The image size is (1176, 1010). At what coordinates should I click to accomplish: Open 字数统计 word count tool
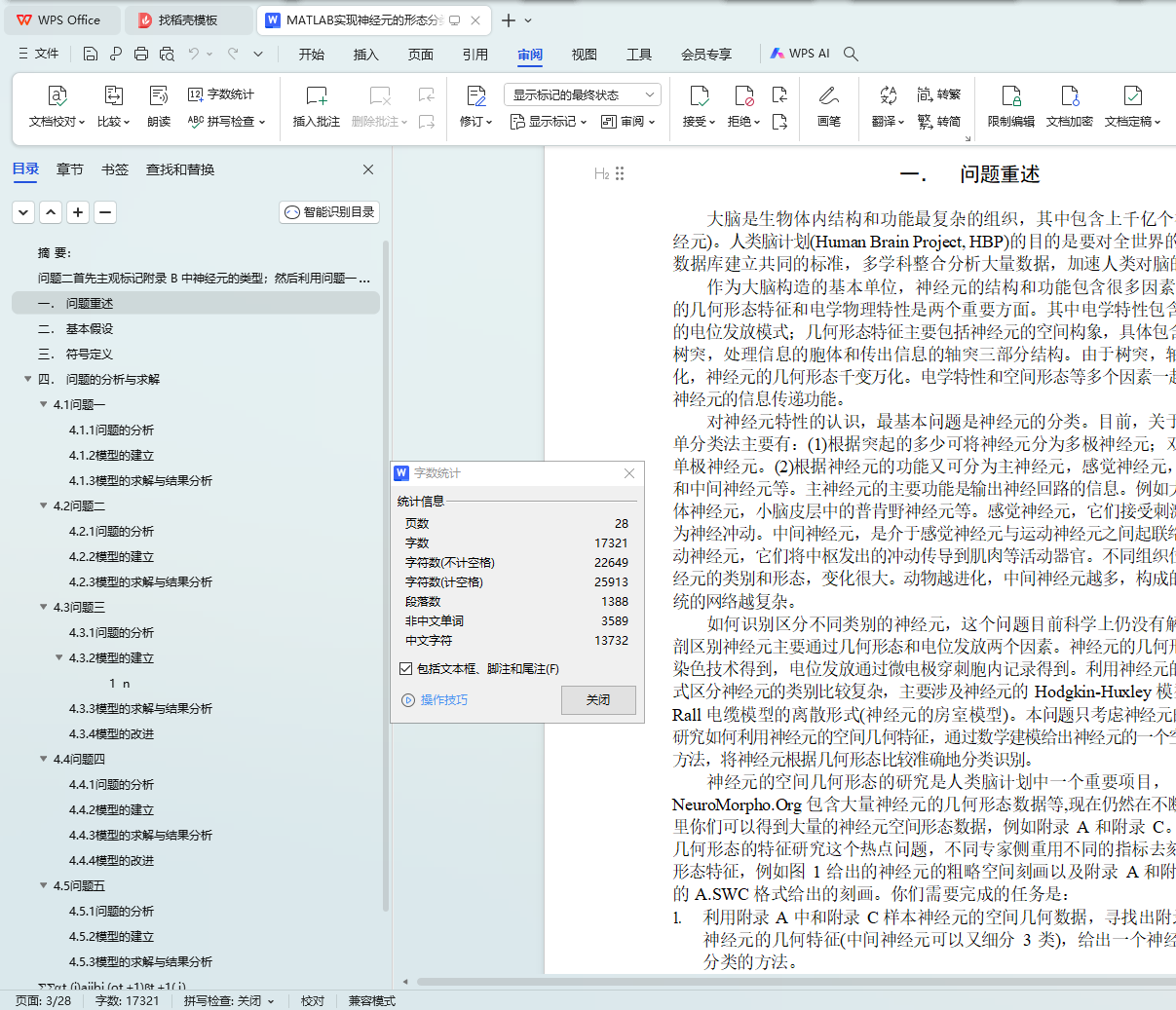point(220,94)
